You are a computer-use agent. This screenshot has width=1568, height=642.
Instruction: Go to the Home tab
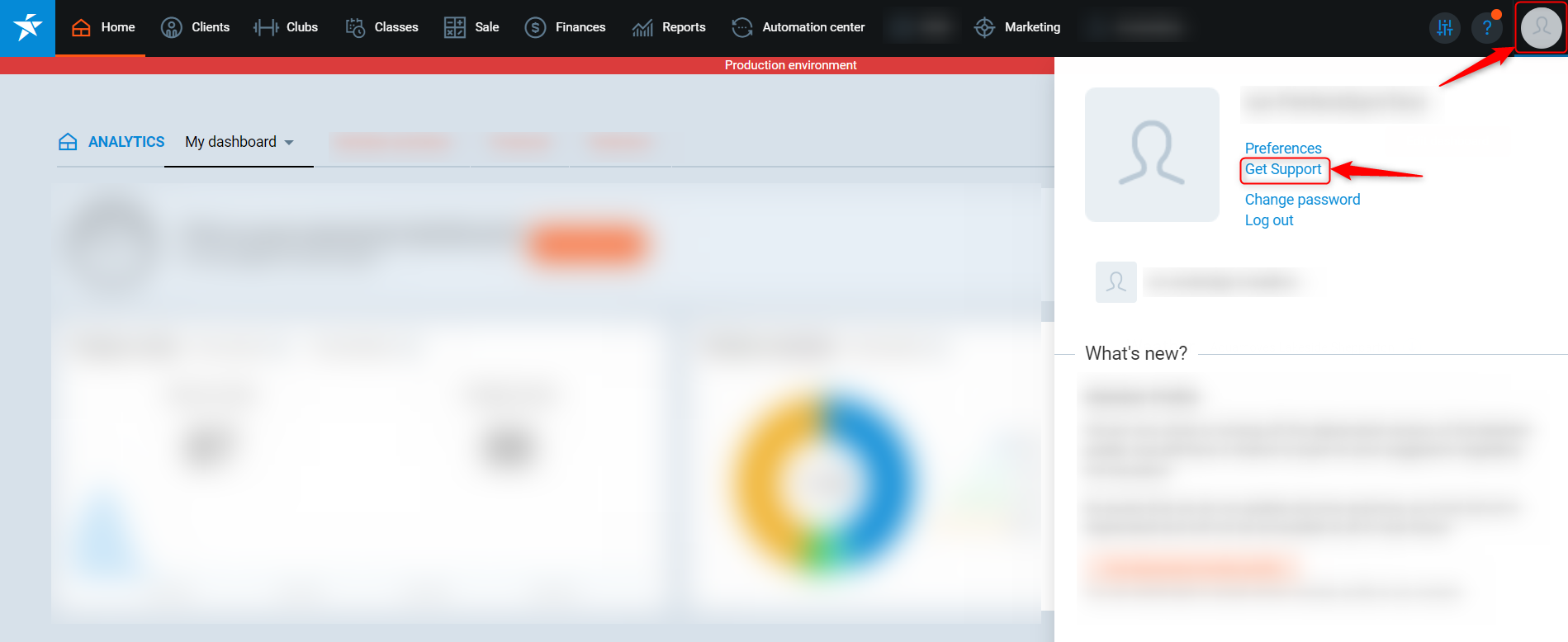pos(103,27)
